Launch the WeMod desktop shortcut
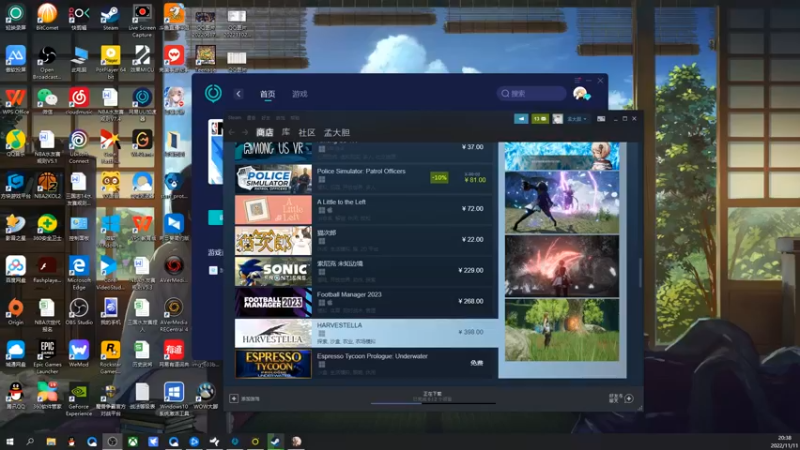Screen dimensions: 800x450 (x=79, y=354)
